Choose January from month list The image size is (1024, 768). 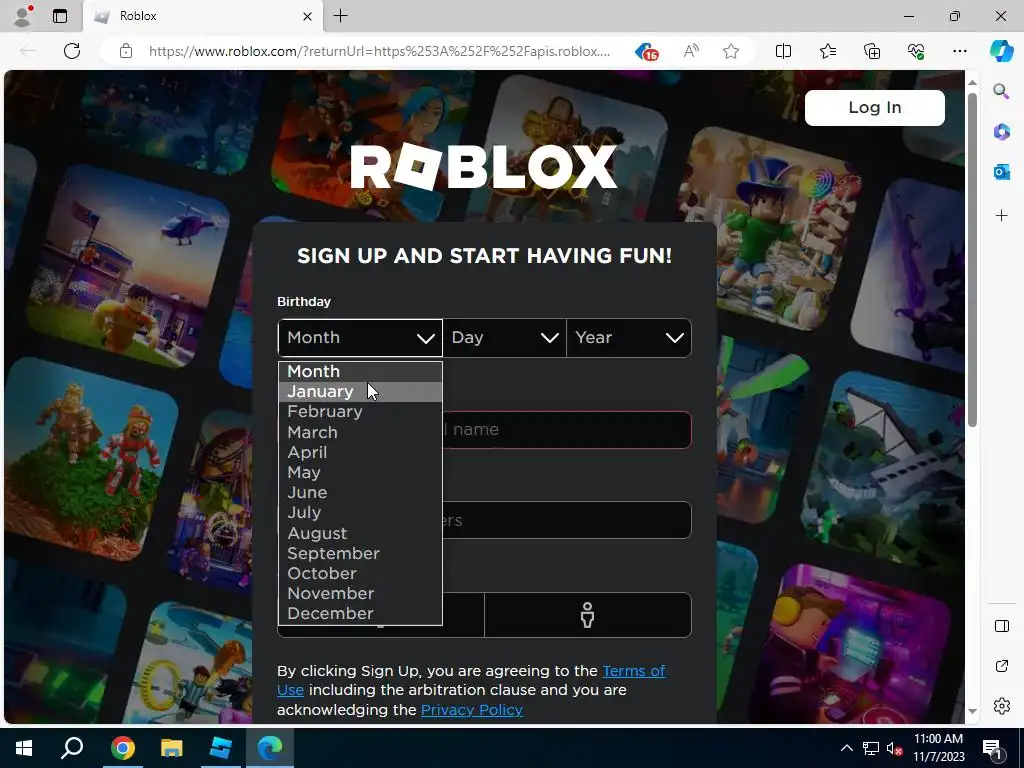tap(360, 392)
